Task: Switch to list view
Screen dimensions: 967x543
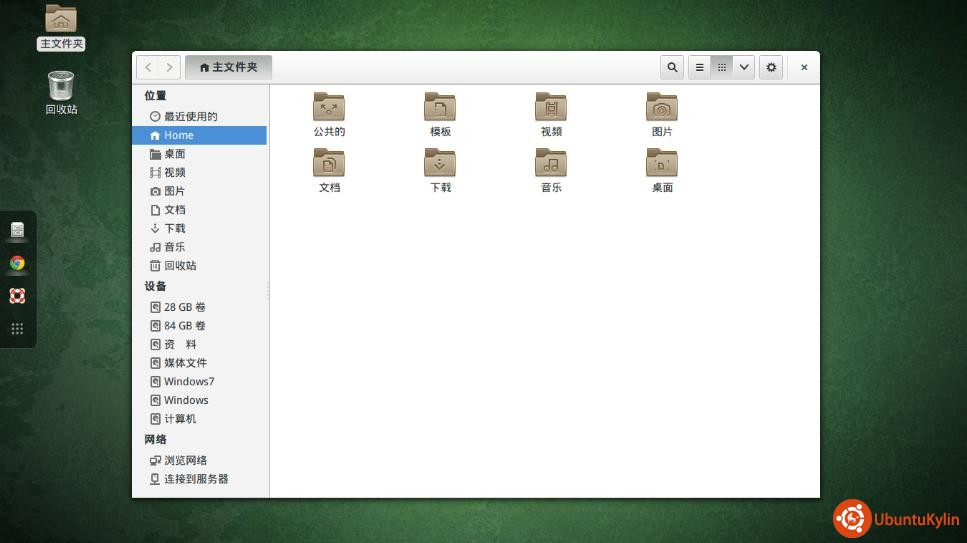Action: point(699,67)
